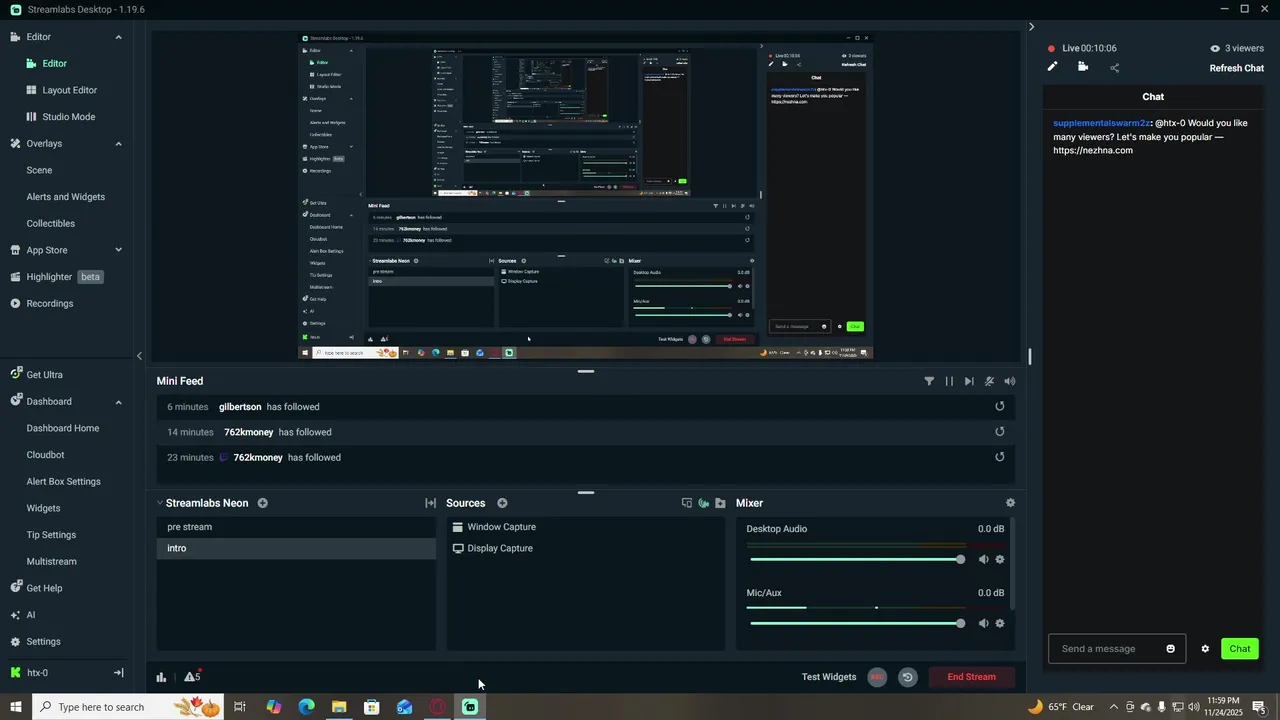
Task: Open Microsoft Edge from the taskbar
Action: [x=307, y=707]
